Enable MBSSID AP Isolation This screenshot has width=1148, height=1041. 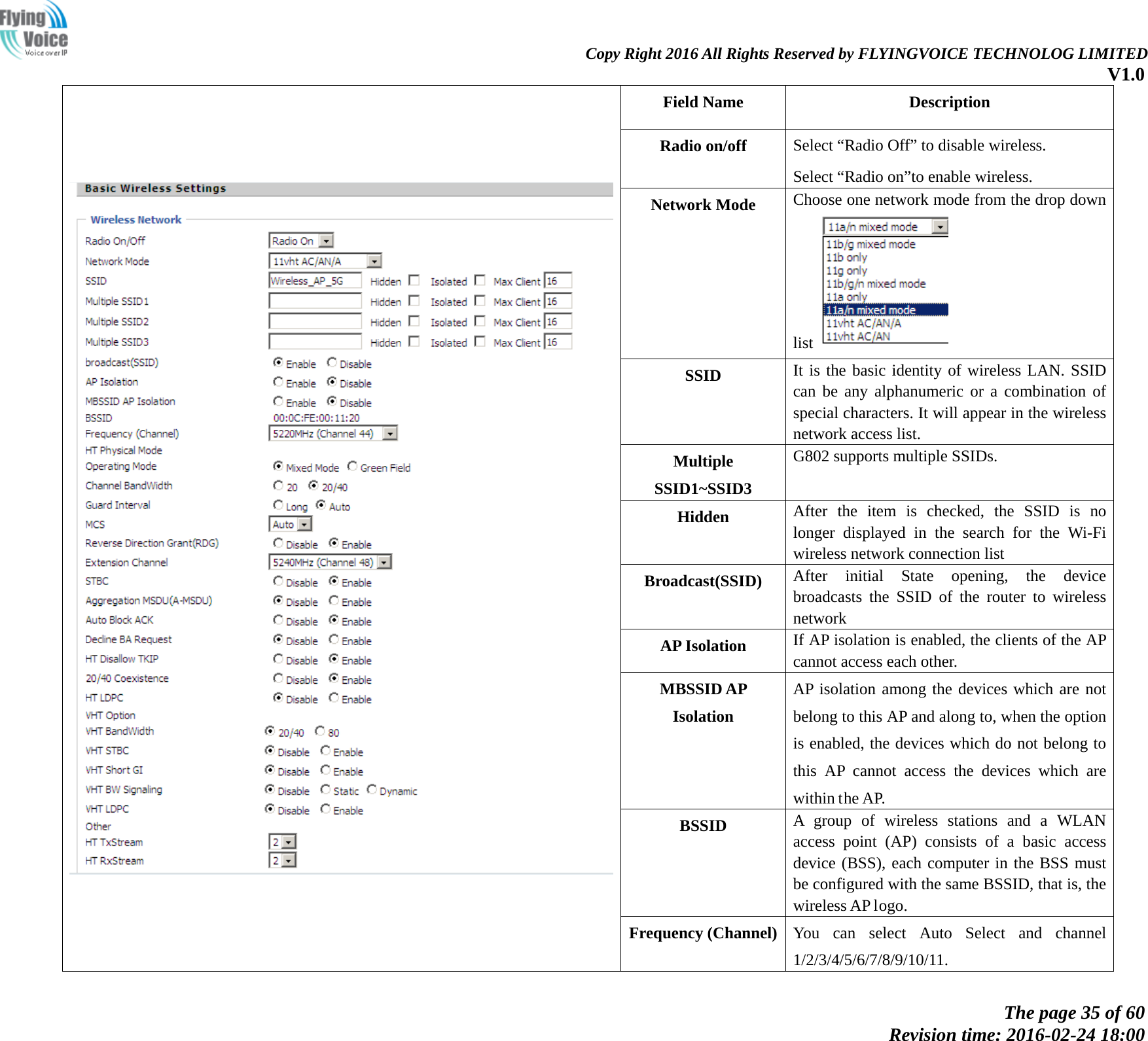(x=277, y=401)
